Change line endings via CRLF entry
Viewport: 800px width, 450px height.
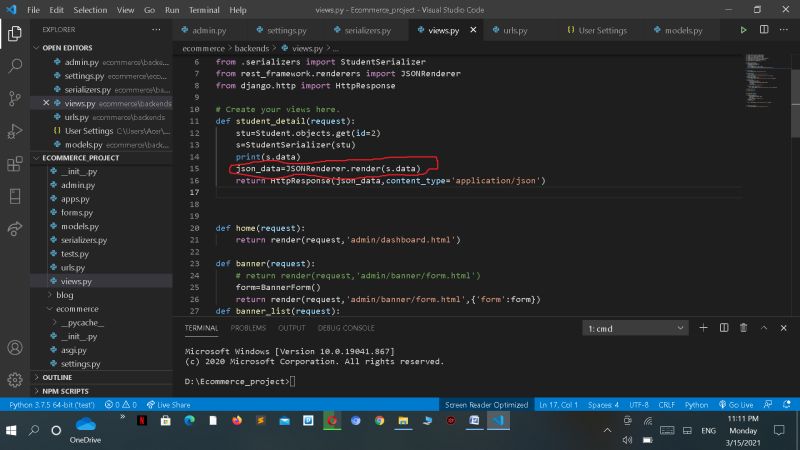pyautogui.click(x=666, y=405)
